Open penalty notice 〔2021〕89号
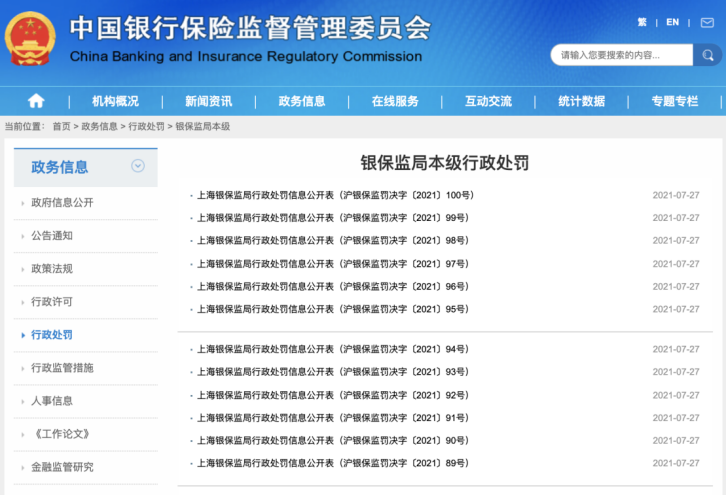Image resolution: width=726 pixels, height=496 pixels. click(333, 463)
